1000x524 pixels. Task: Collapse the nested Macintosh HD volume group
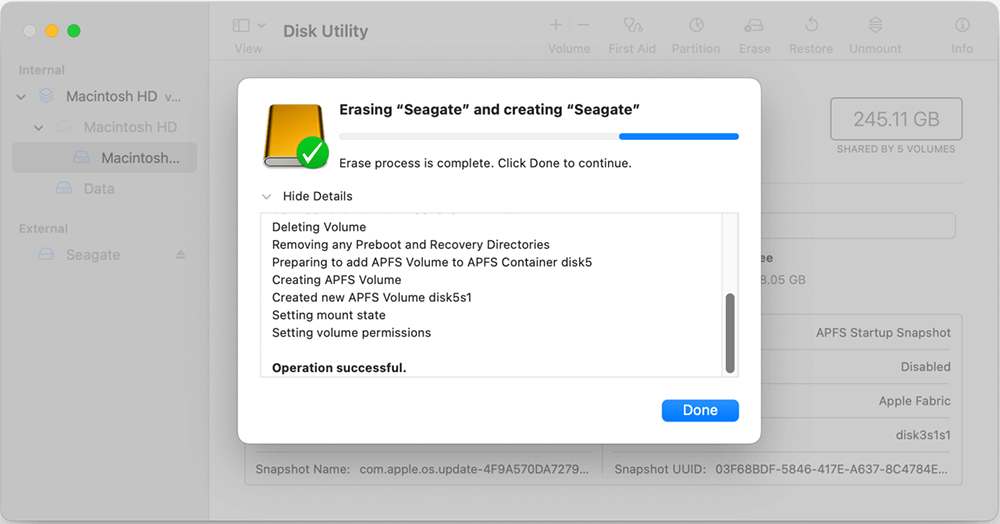(x=39, y=128)
